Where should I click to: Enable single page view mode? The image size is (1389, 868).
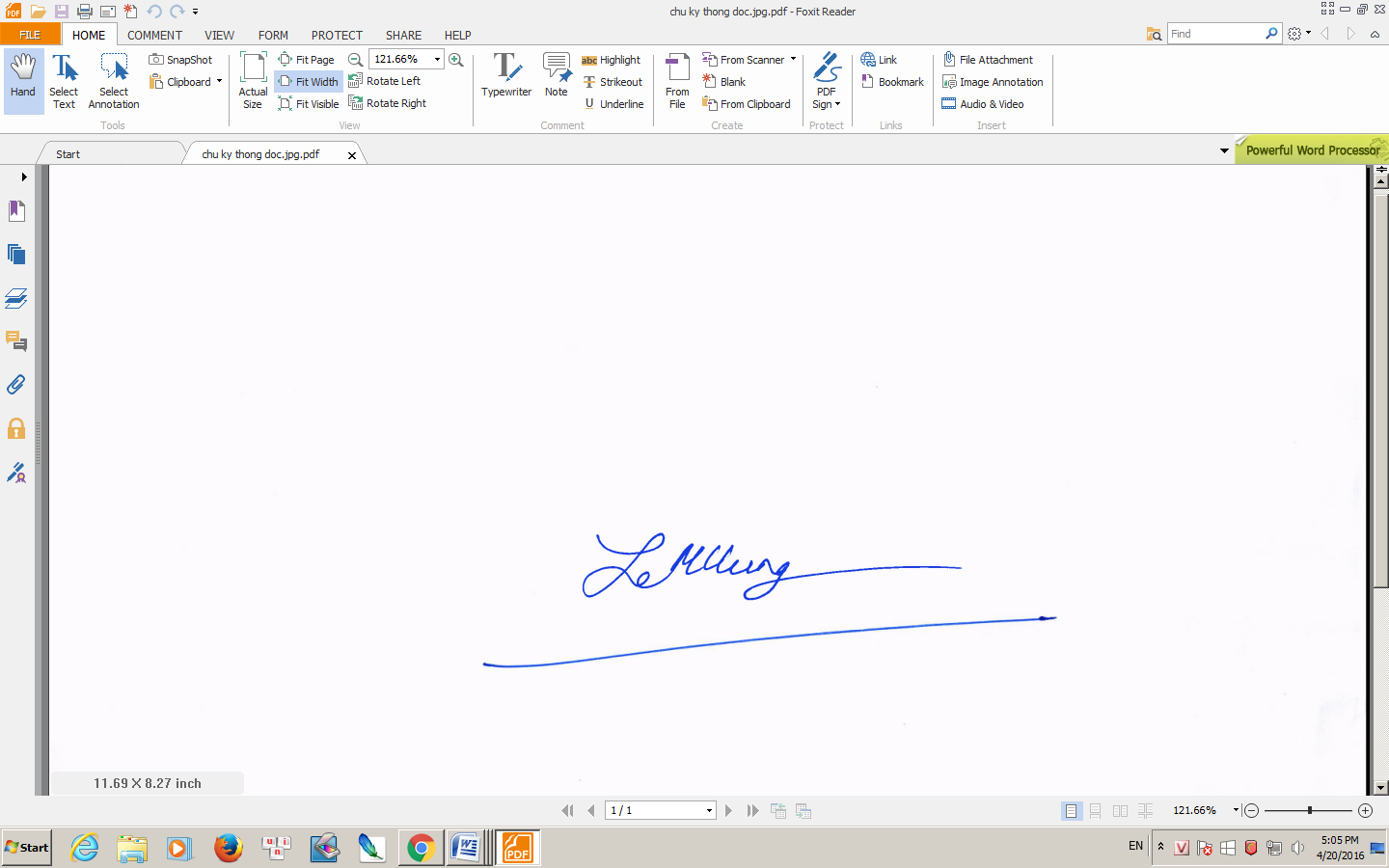[1071, 811]
